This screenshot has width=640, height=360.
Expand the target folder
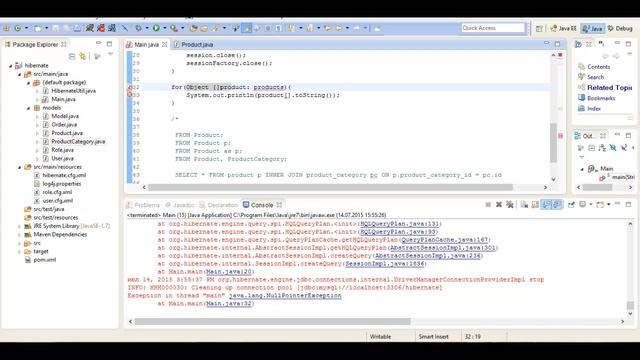click(19, 251)
